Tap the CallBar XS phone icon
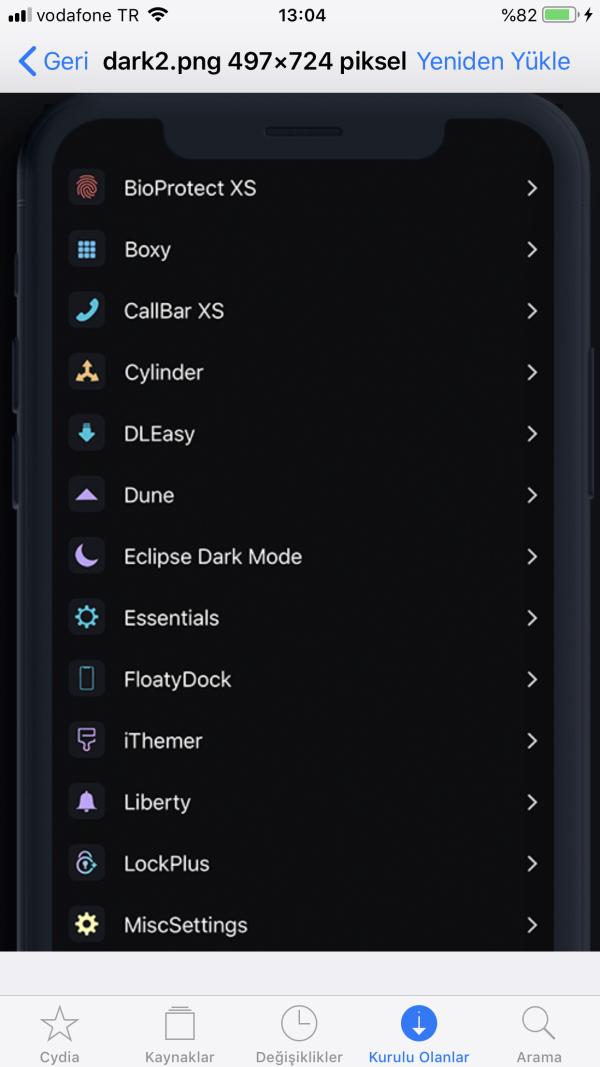 tap(87, 311)
